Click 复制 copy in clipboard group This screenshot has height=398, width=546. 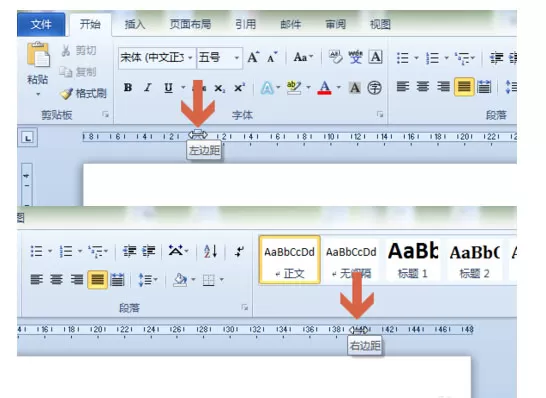77,72
